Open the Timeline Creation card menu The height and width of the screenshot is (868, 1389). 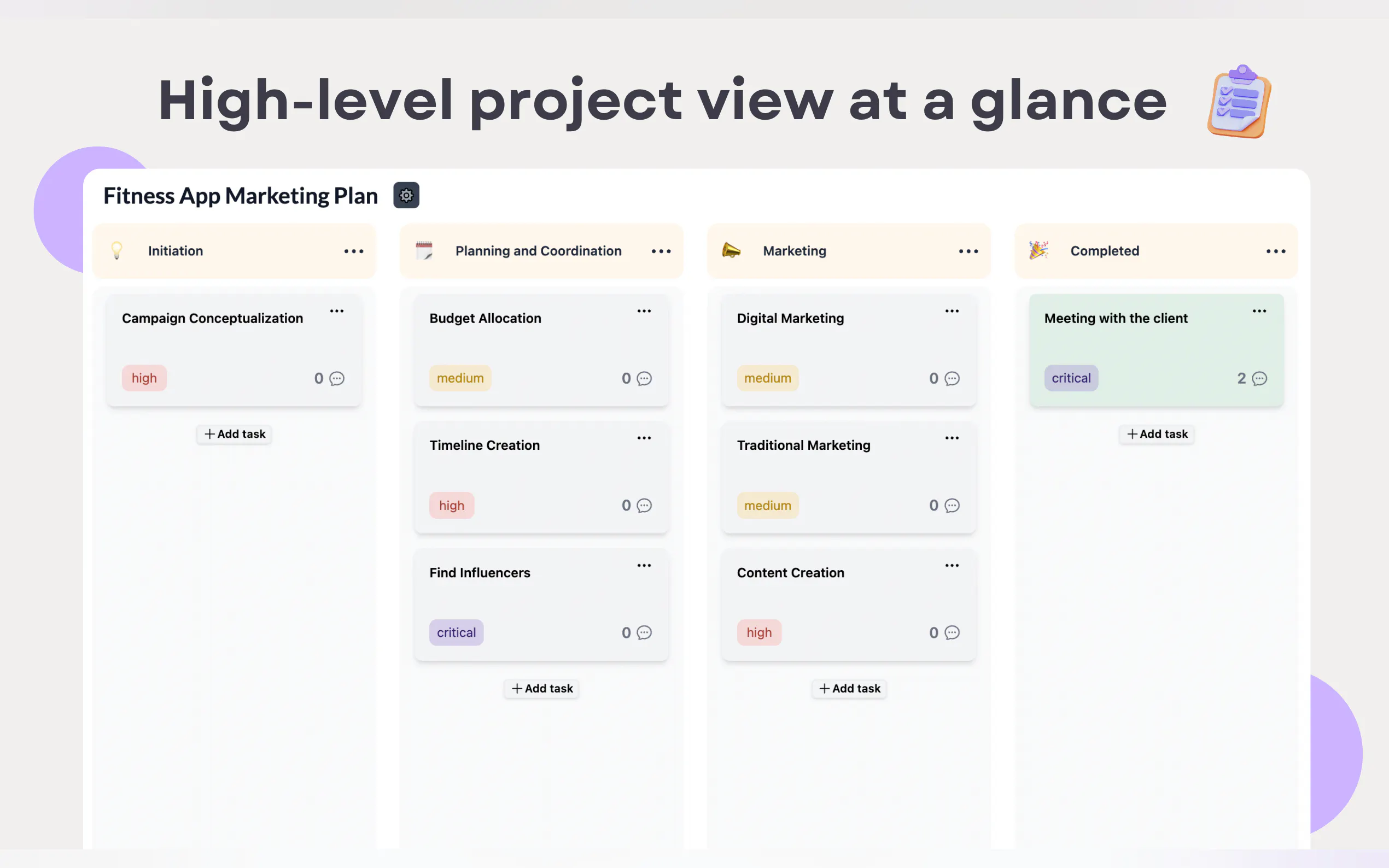644,438
